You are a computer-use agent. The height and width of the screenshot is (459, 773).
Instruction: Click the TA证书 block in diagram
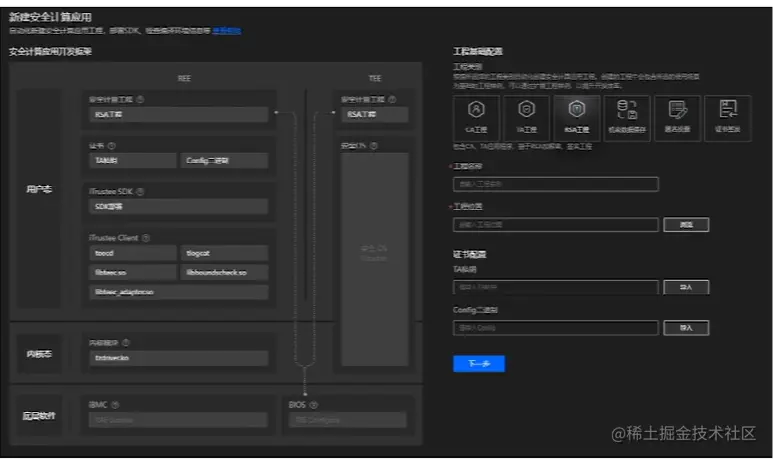[x=133, y=160]
